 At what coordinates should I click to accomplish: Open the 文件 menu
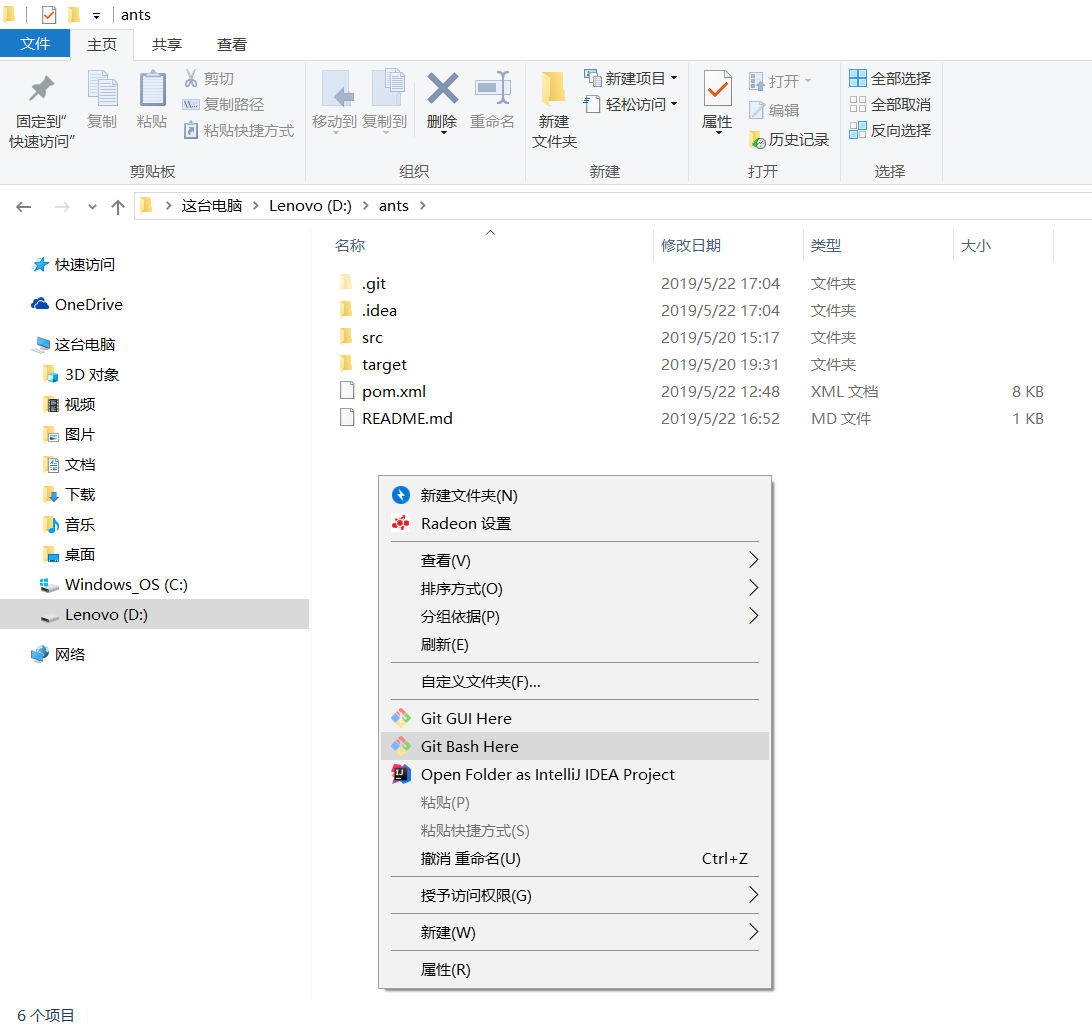35,44
